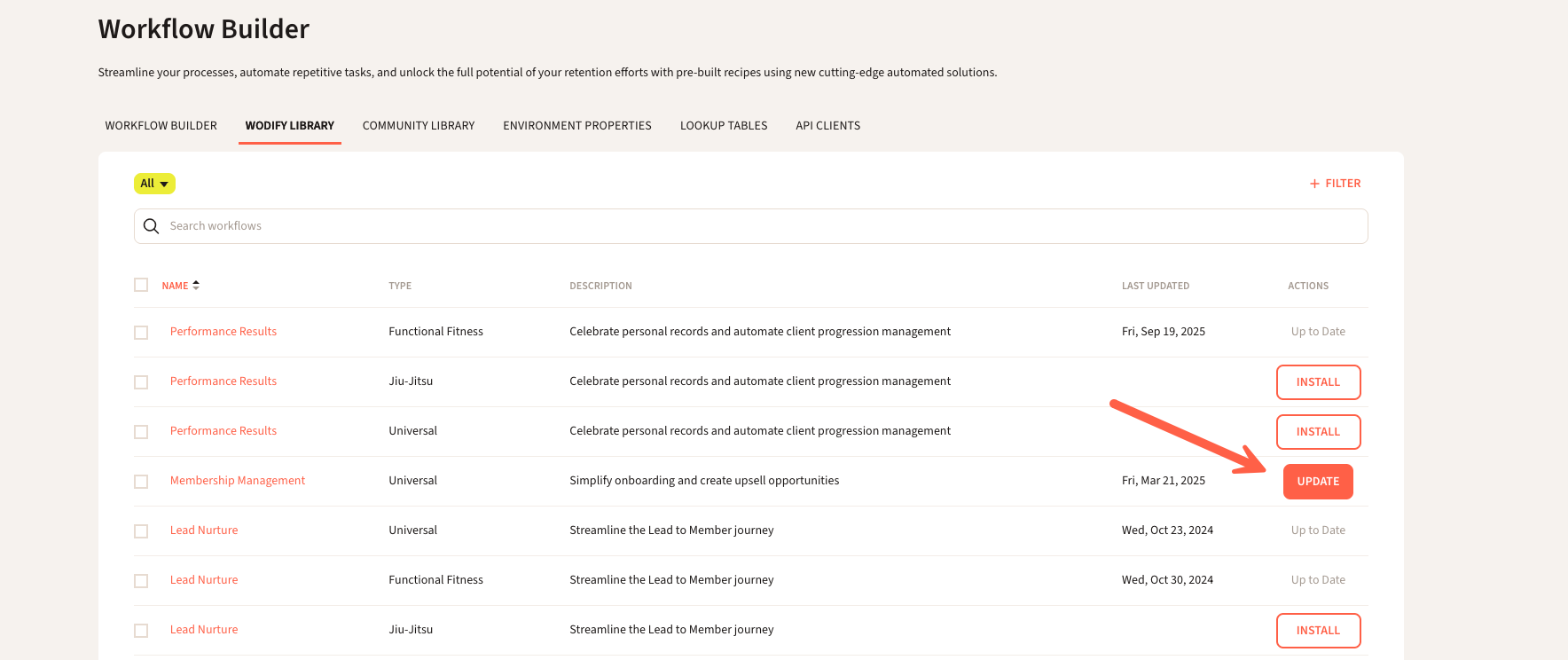Toggle the select-all header checkbox
Image resolution: width=1568 pixels, height=660 pixels.
pos(141,285)
